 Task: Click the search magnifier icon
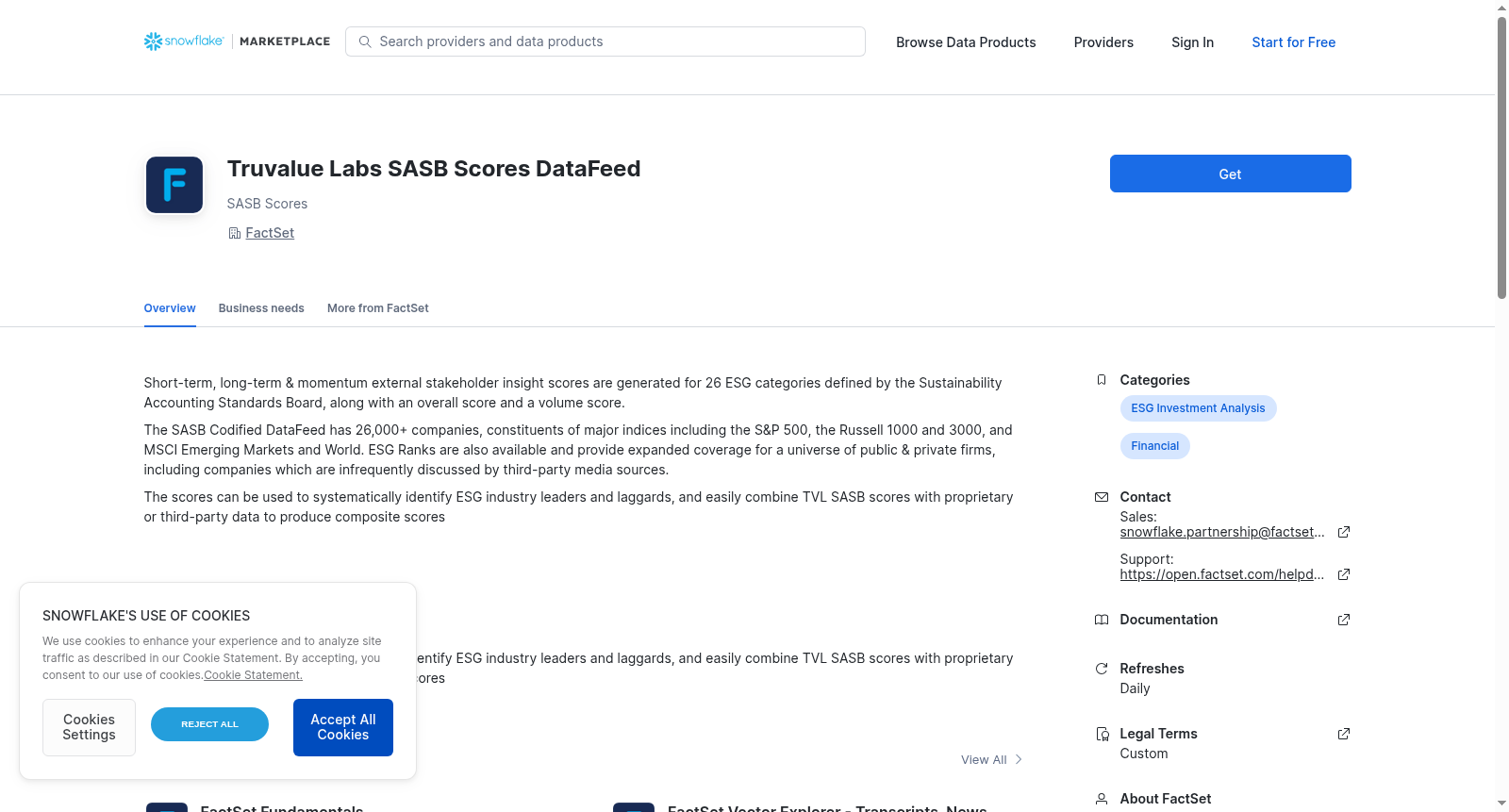point(365,41)
